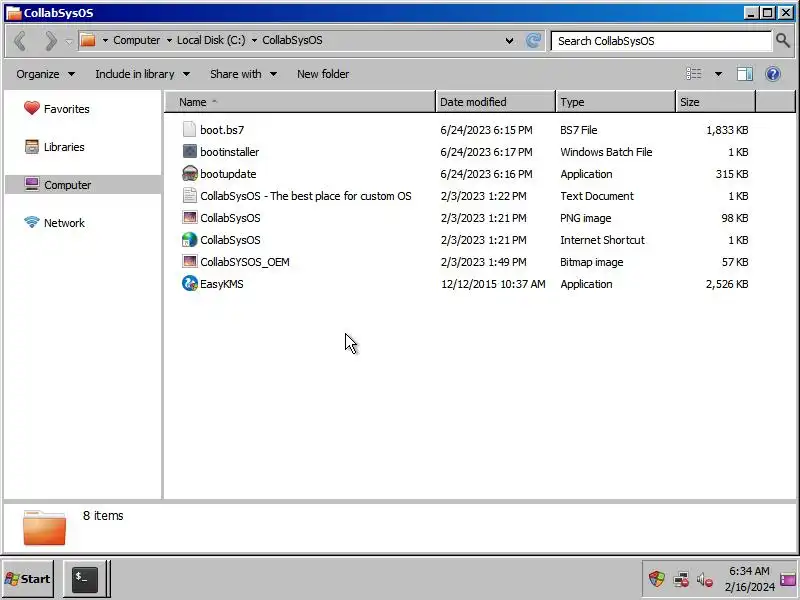Click the CollabSysOS title bar folder icon
This screenshot has width=800, height=600.
(x=14, y=13)
